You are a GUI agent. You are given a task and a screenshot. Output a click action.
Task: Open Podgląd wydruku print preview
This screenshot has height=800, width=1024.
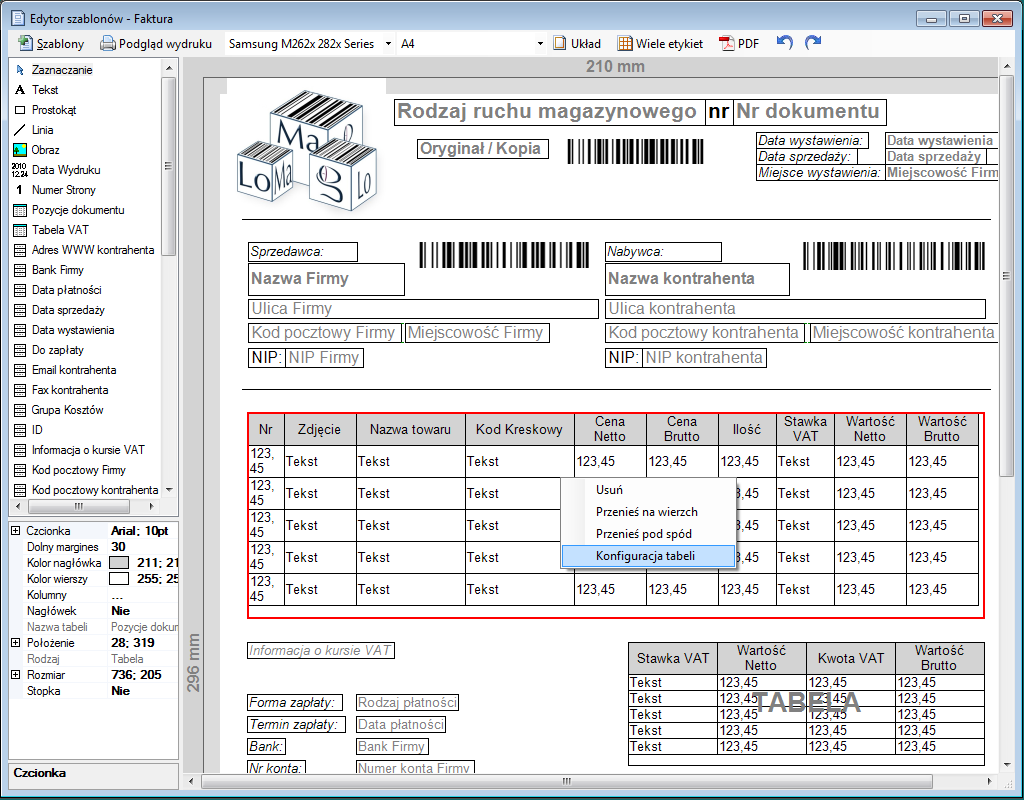click(x=156, y=44)
